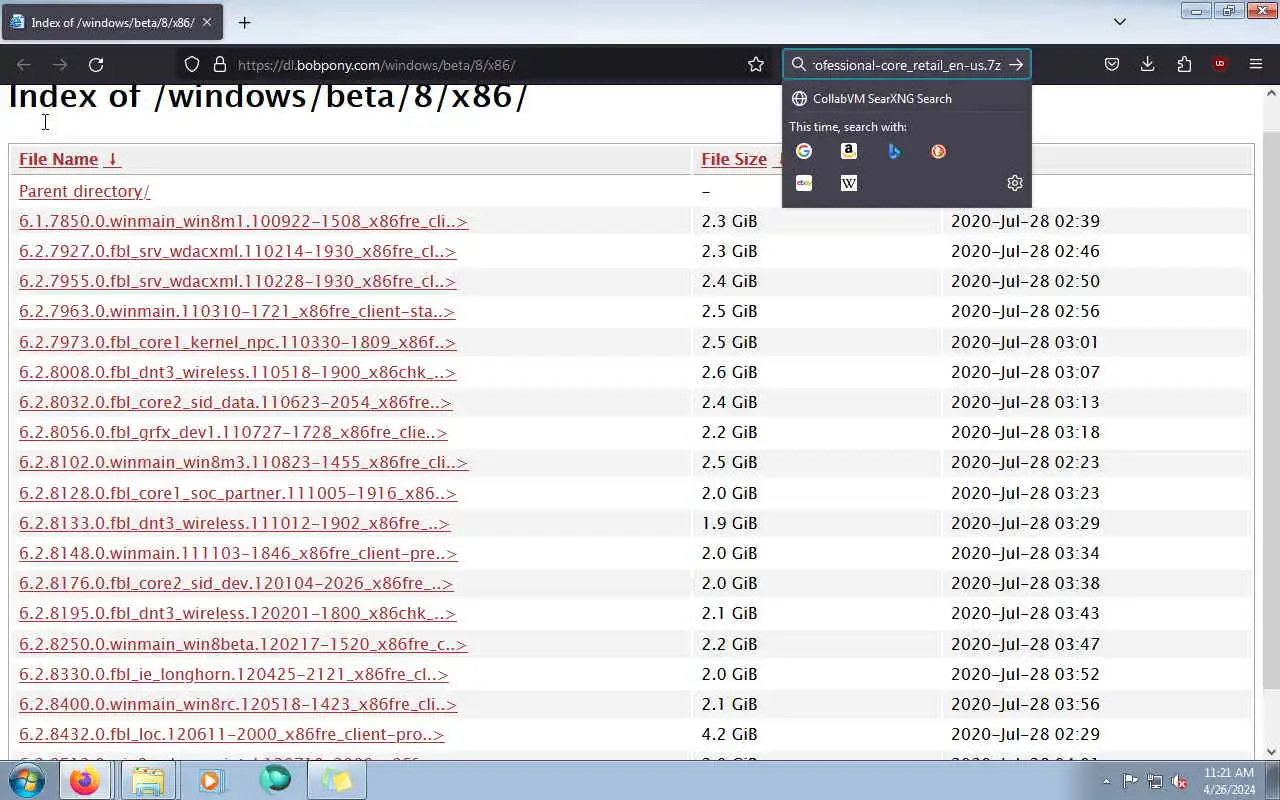Open the Parent directory link
Screen dimensions: 1280x800
click(84, 191)
